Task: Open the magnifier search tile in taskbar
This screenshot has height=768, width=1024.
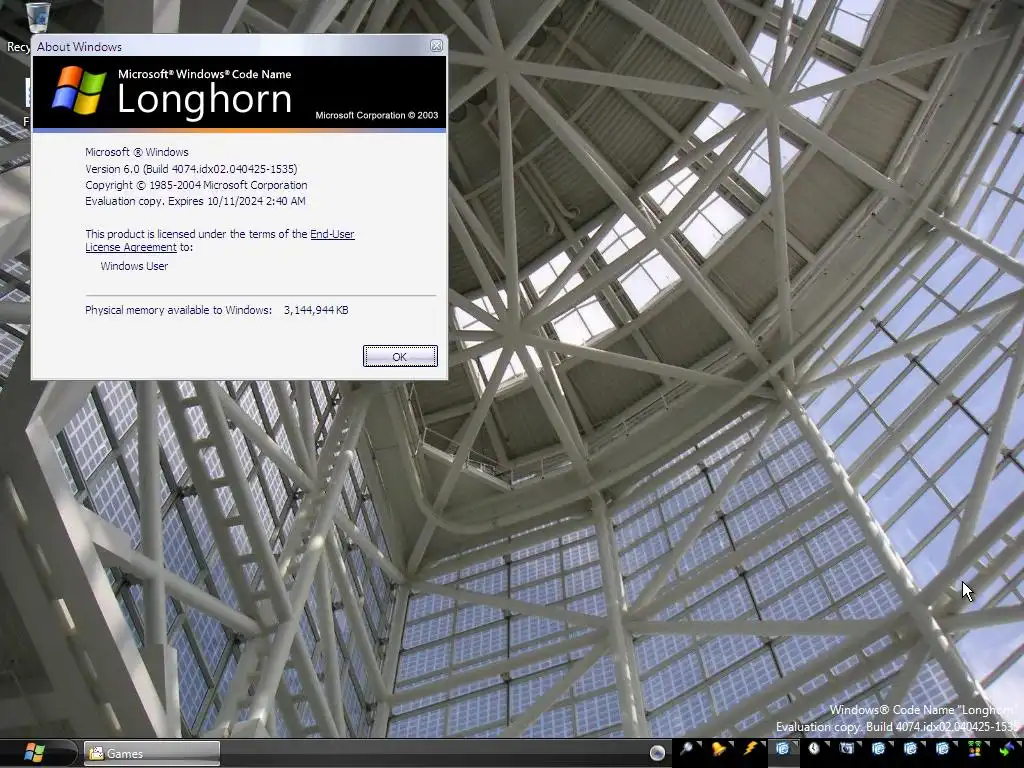Action: point(686,748)
